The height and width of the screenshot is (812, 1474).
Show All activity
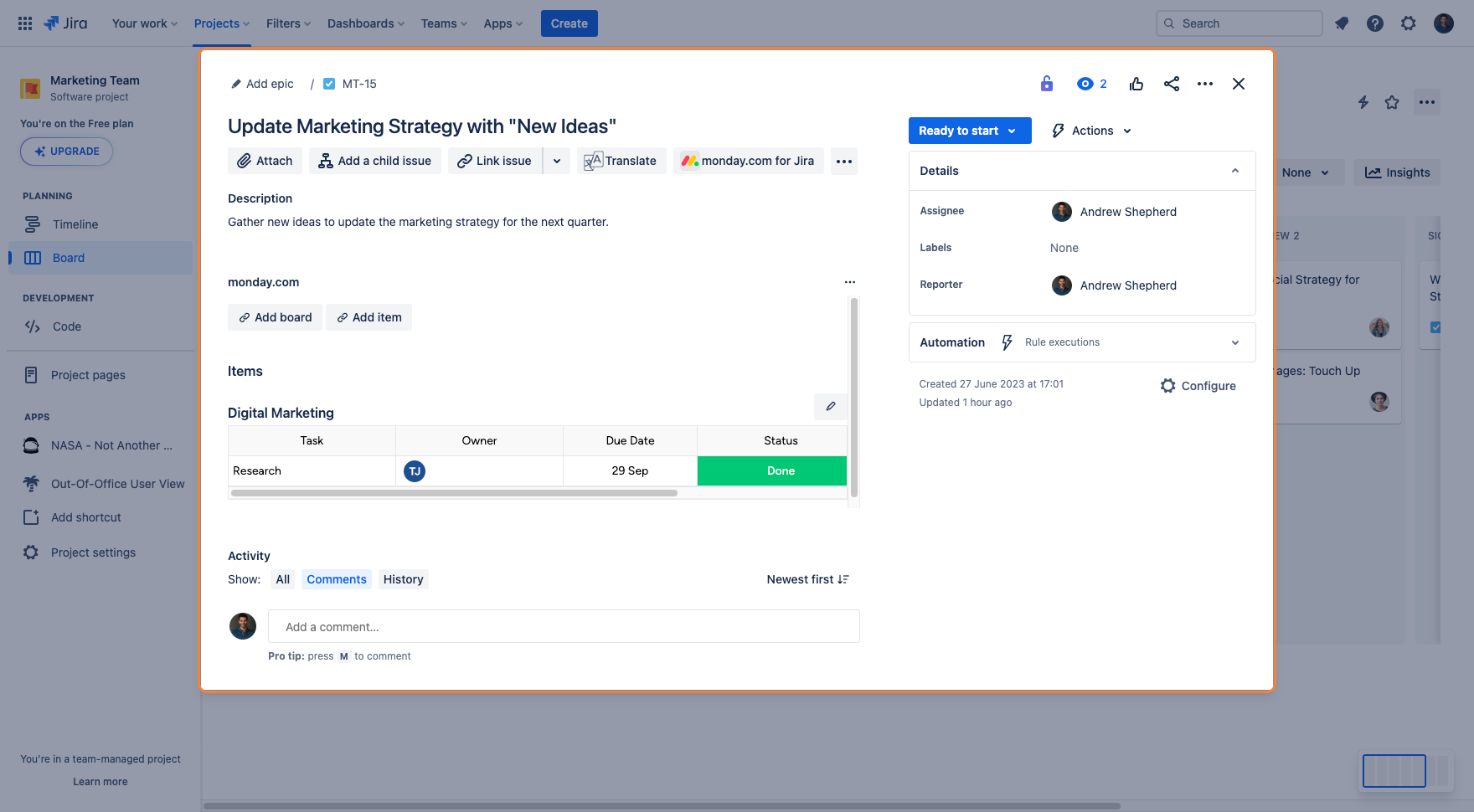[x=283, y=579]
